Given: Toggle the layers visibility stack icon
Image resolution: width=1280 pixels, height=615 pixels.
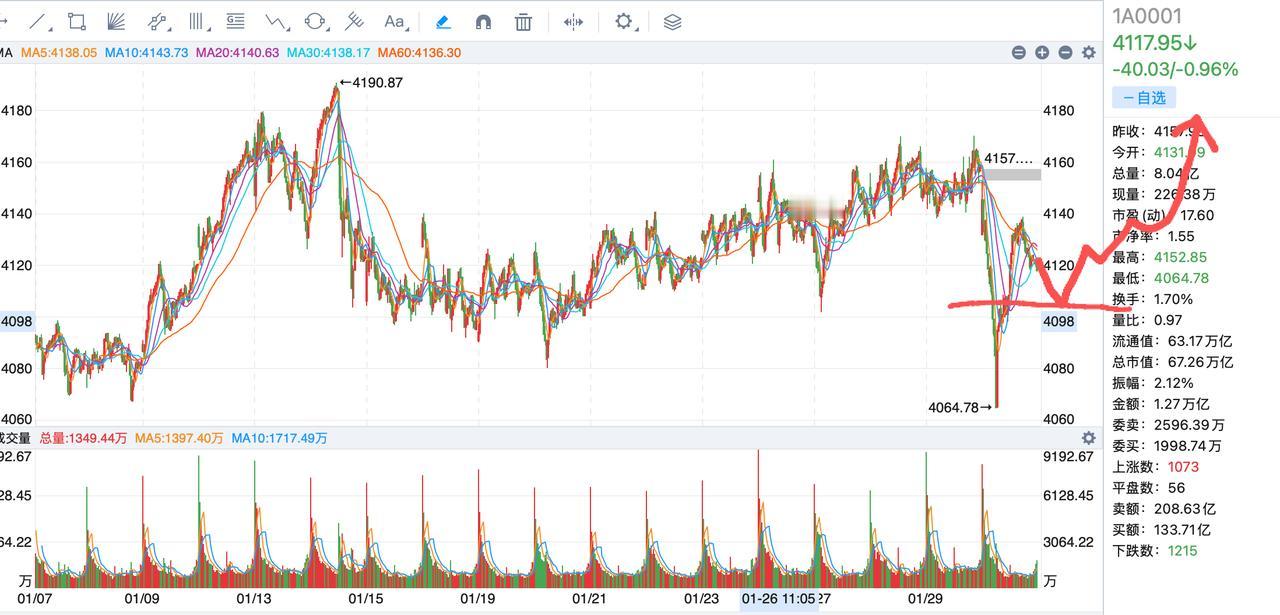Looking at the screenshot, I should 673,21.
